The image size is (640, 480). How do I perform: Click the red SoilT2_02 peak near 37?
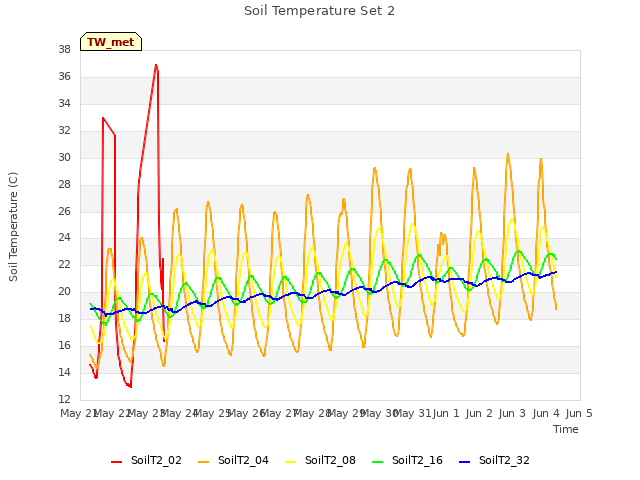click(x=156, y=65)
